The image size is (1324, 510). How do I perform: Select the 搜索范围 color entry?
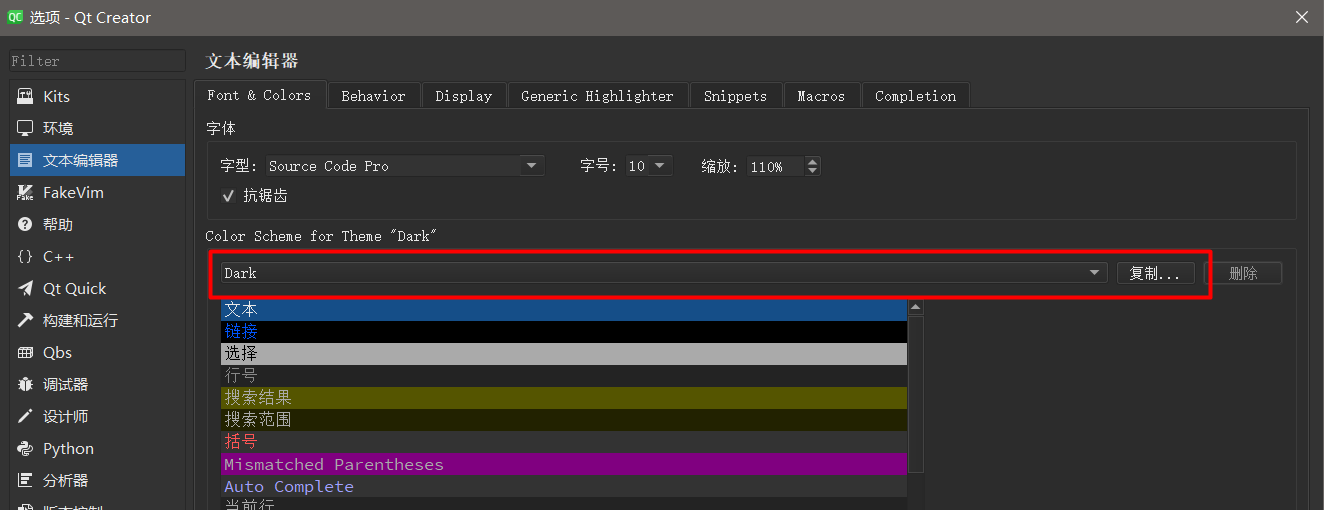[564, 420]
